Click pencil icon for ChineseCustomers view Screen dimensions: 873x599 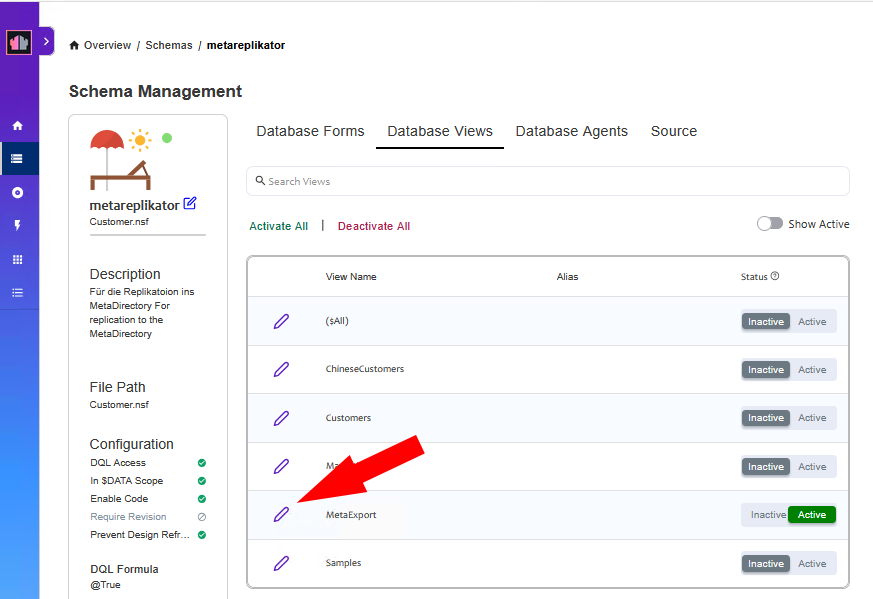click(281, 369)
